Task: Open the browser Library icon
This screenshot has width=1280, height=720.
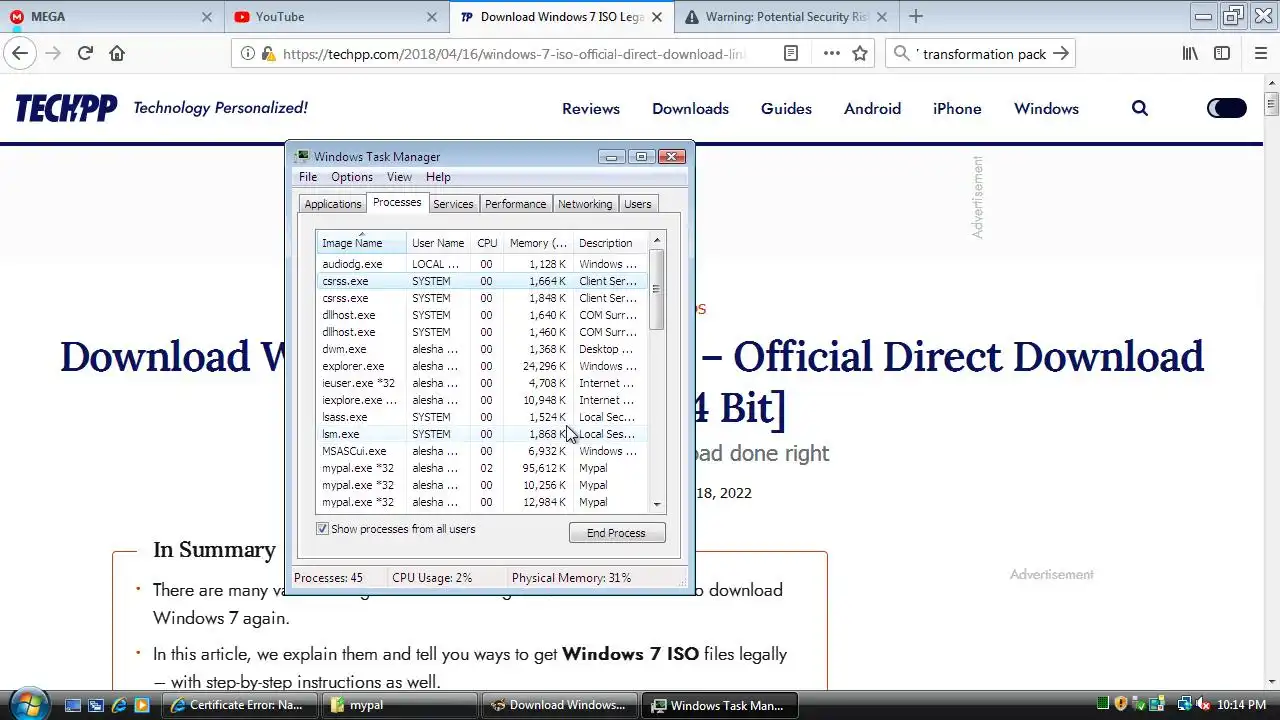Action: click(1190, 54)
